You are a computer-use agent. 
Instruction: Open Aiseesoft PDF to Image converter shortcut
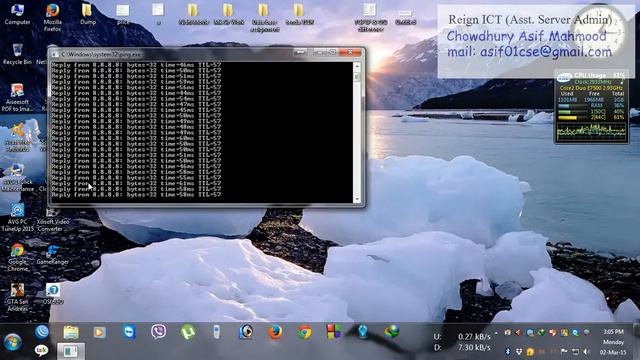point(17,97)
